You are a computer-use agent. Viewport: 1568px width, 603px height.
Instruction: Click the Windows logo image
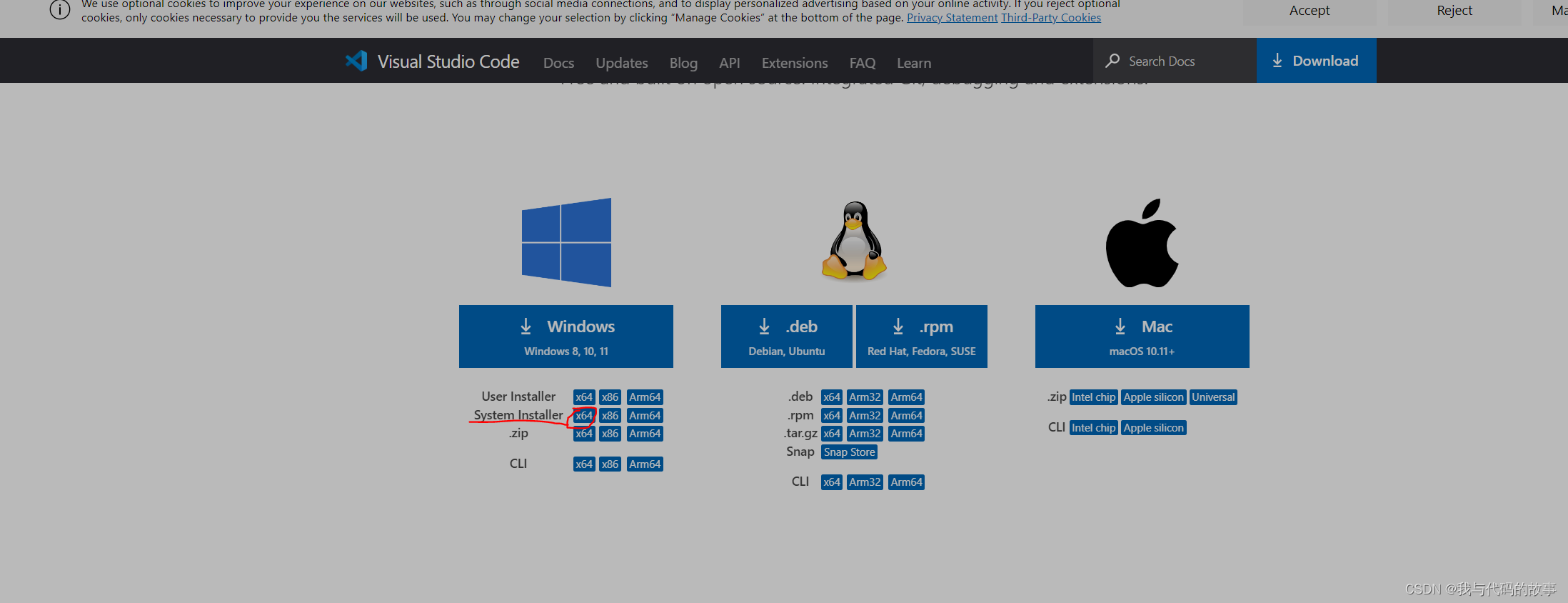tap(566, 243)
